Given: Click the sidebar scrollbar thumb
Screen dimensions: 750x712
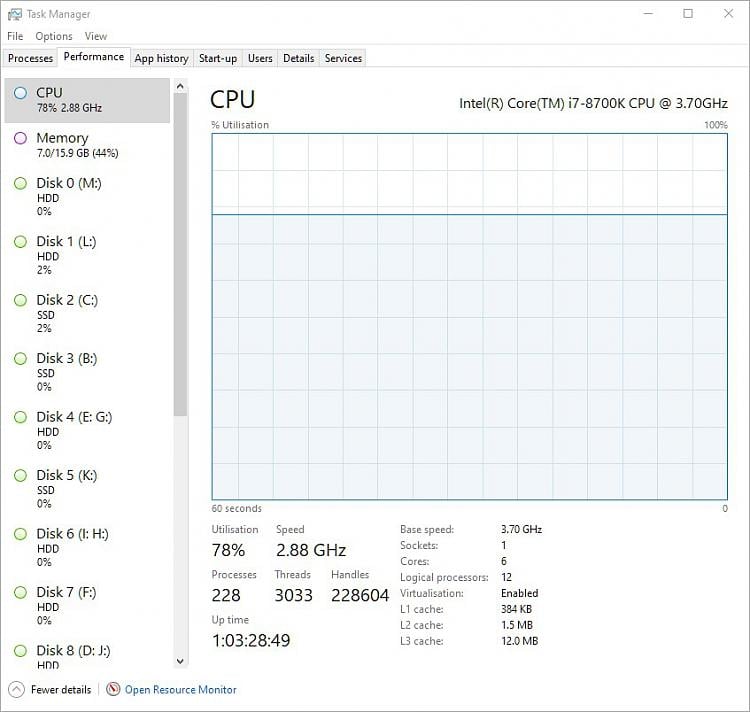Looking at the screenshot, I should (180, 254).
